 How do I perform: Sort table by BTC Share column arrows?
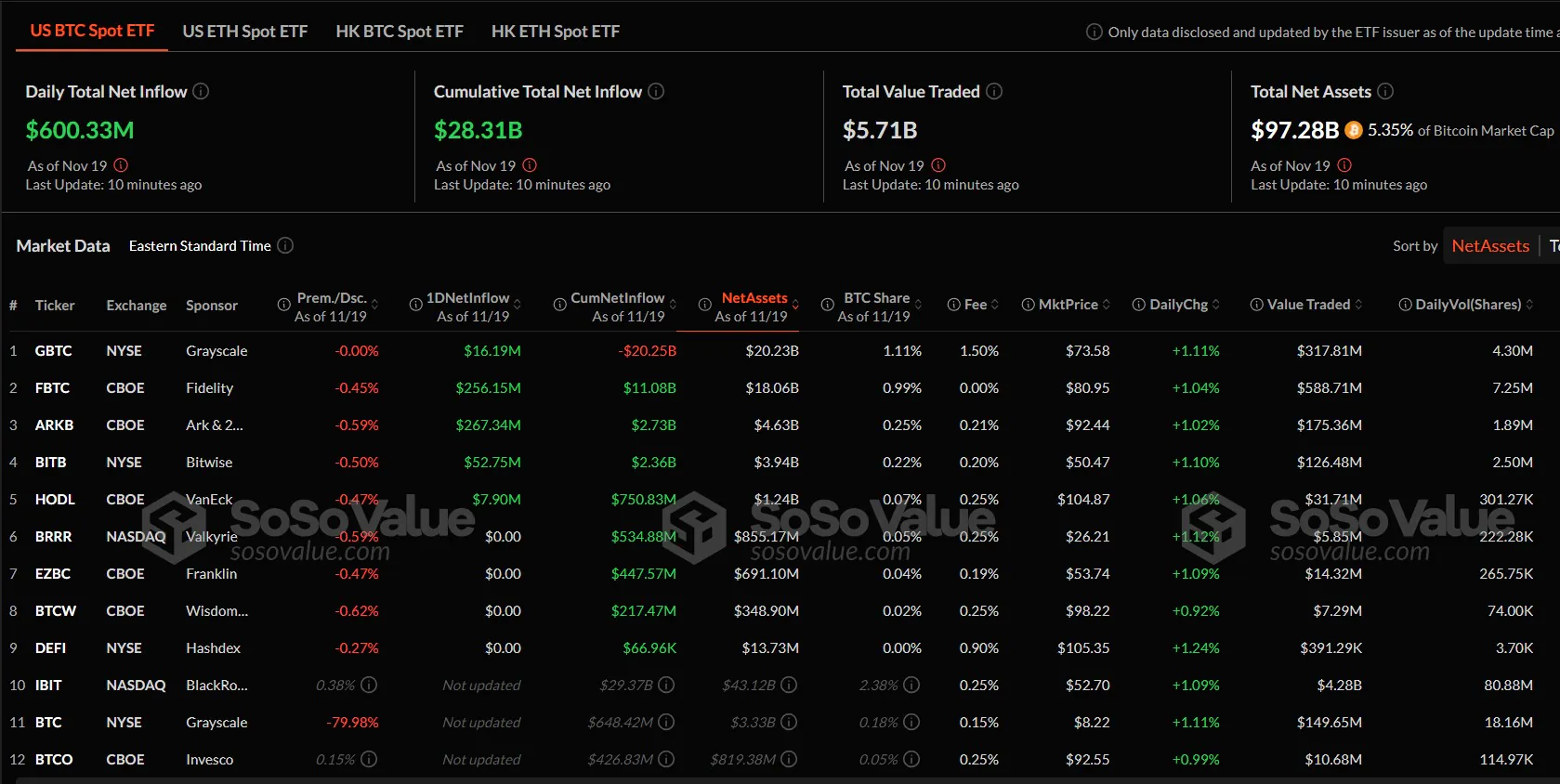(x=918, y=305)
